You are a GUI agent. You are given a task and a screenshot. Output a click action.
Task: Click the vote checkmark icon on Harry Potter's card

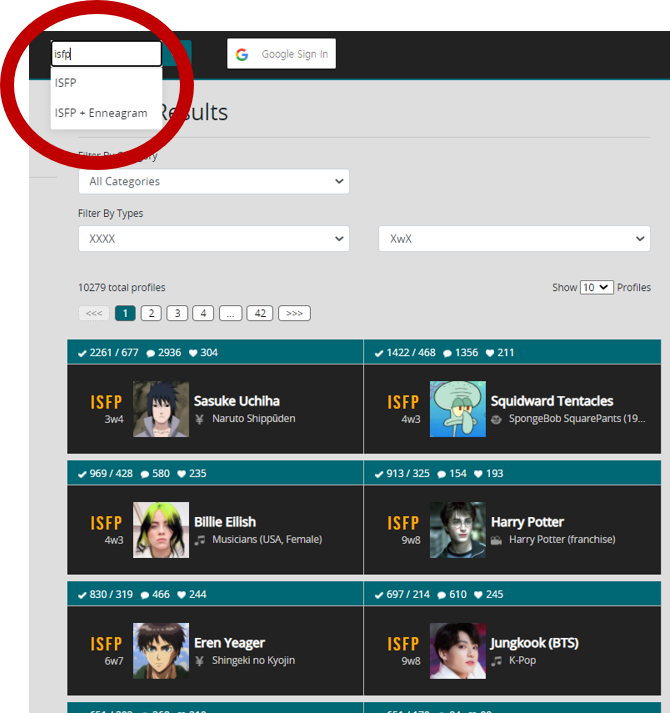[379, 474]
